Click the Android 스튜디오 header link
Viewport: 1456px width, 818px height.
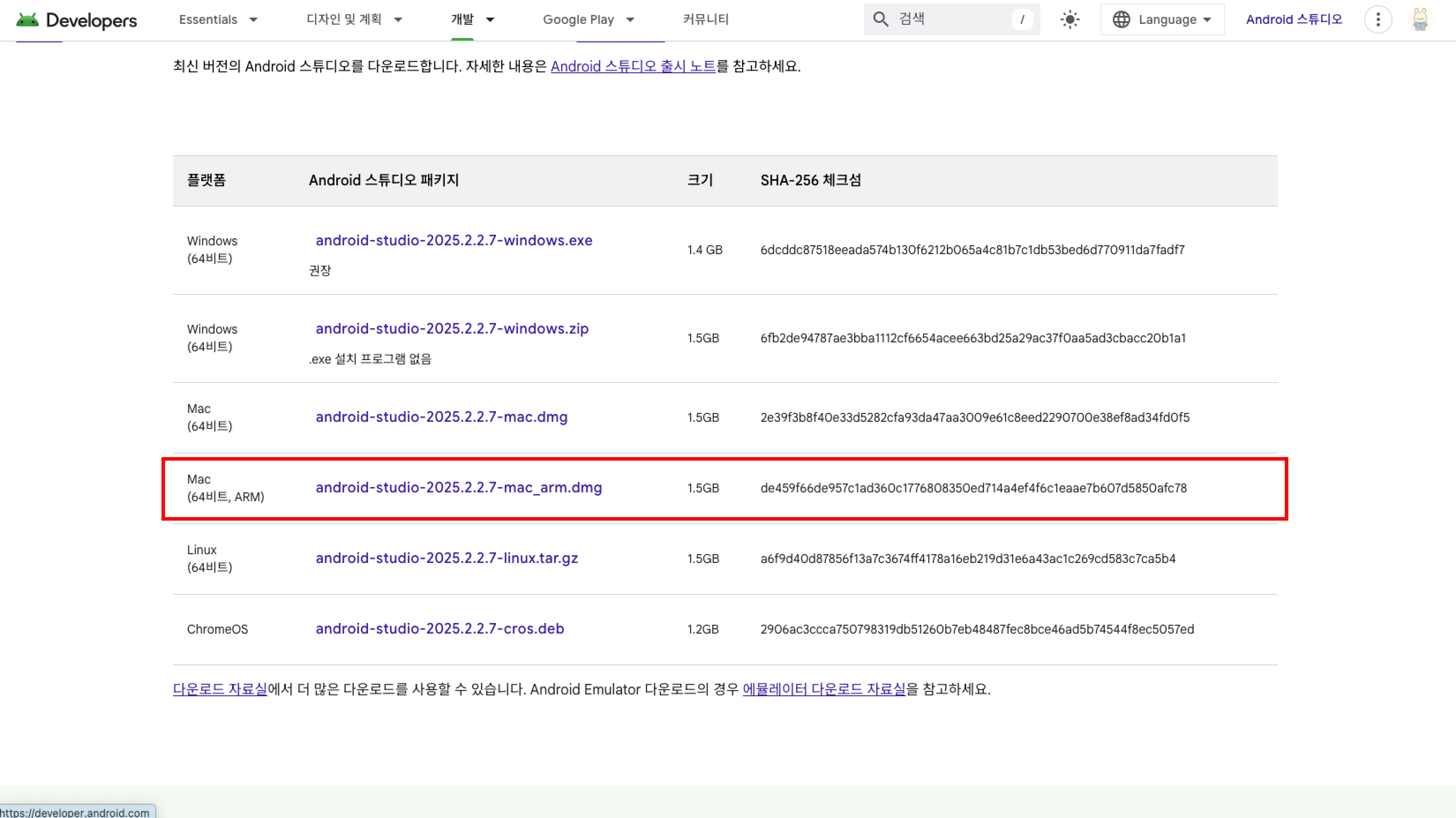click(1294, 20)
